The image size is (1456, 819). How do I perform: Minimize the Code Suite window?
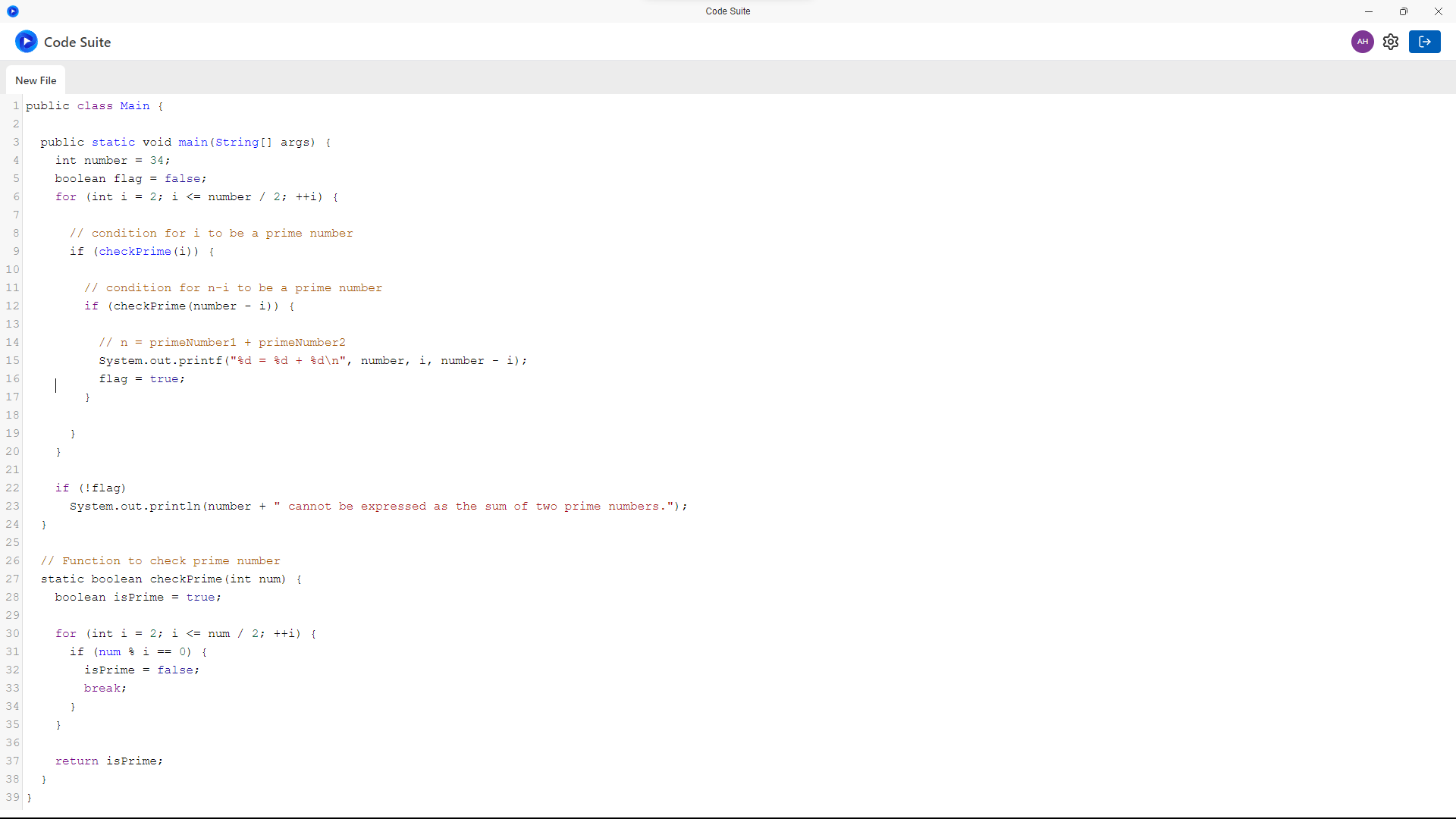(x=1369, y=11)
